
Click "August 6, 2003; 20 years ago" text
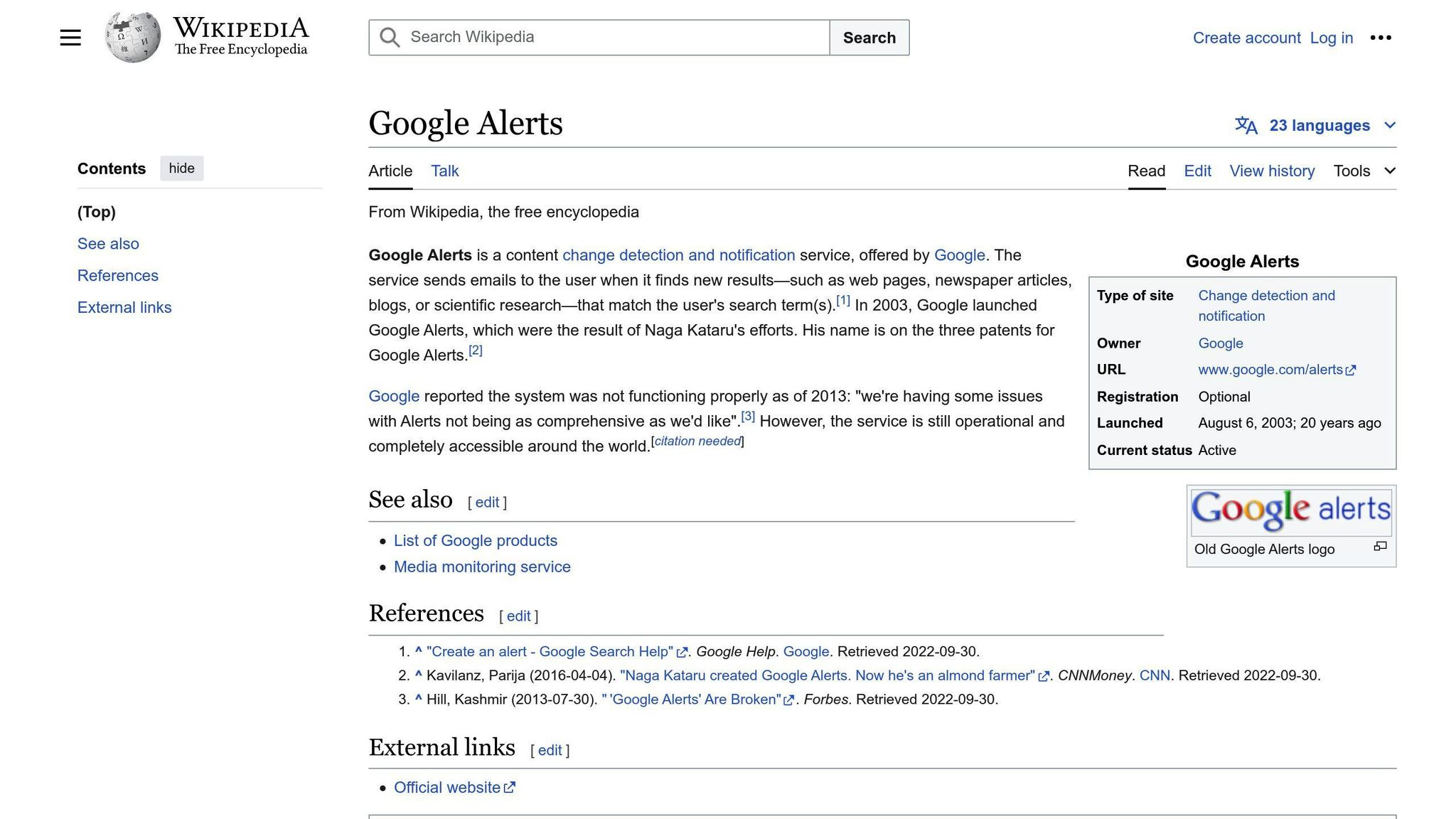pyautogui.click(x=1290, y=423)
